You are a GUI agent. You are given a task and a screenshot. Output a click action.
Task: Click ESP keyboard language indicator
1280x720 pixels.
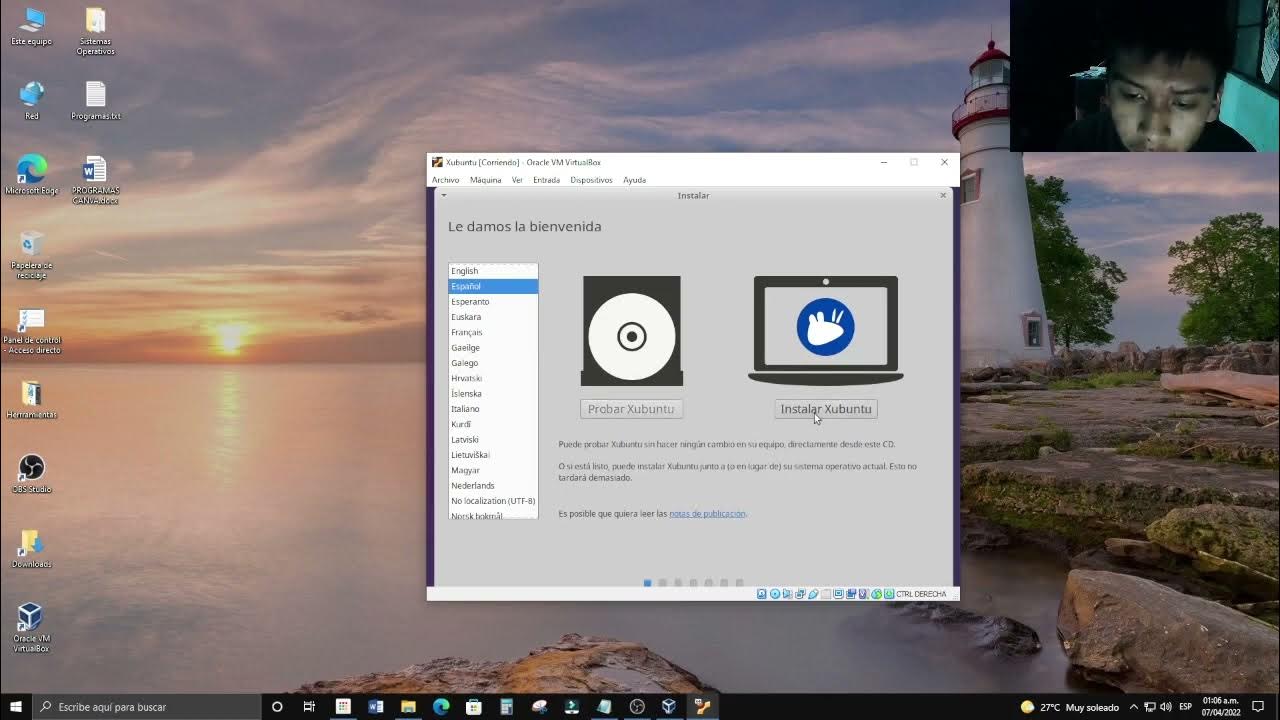click(1185, 707)
